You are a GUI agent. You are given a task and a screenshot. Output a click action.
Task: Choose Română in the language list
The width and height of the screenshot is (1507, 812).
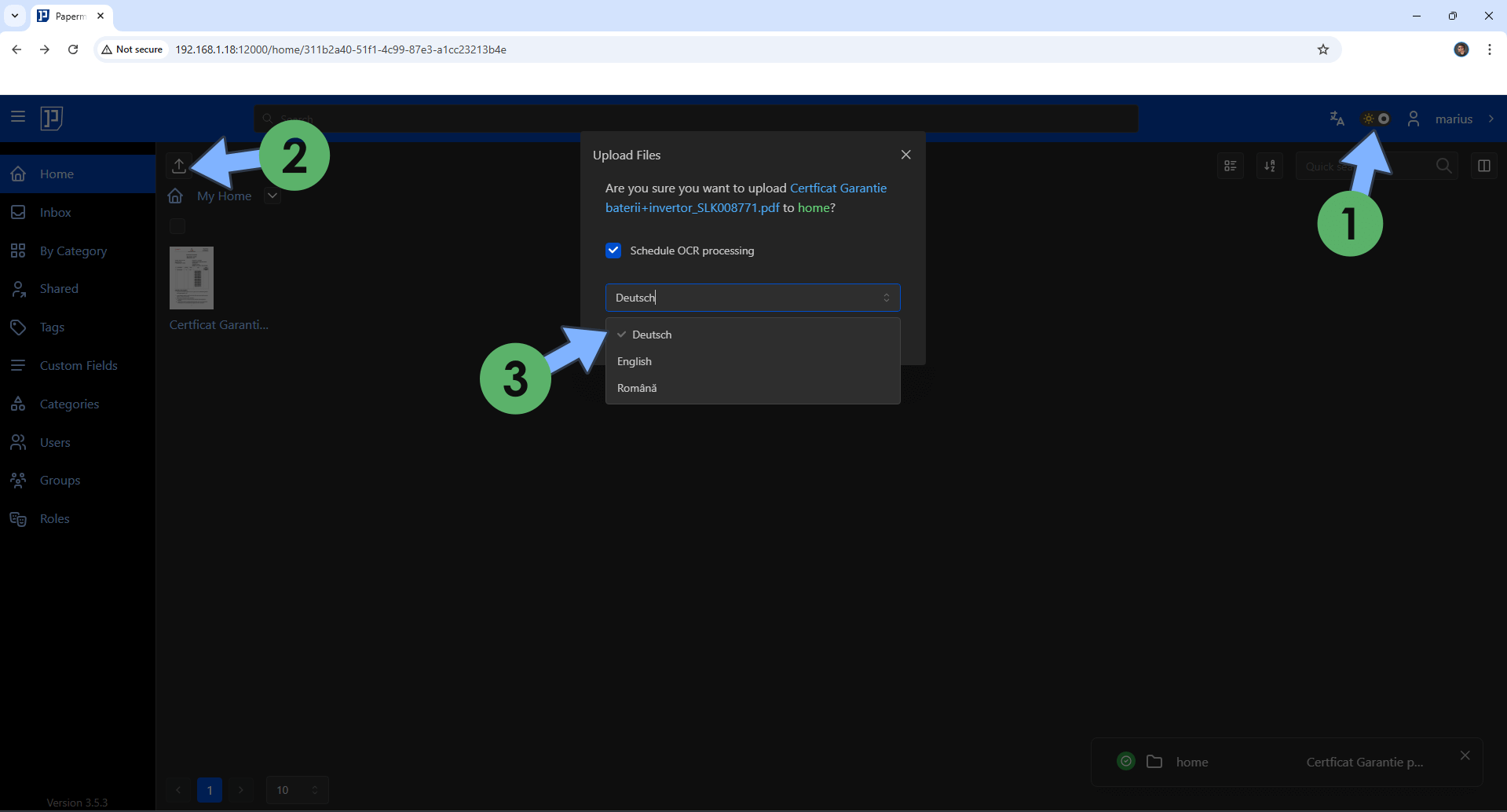[x=637, y=388]
